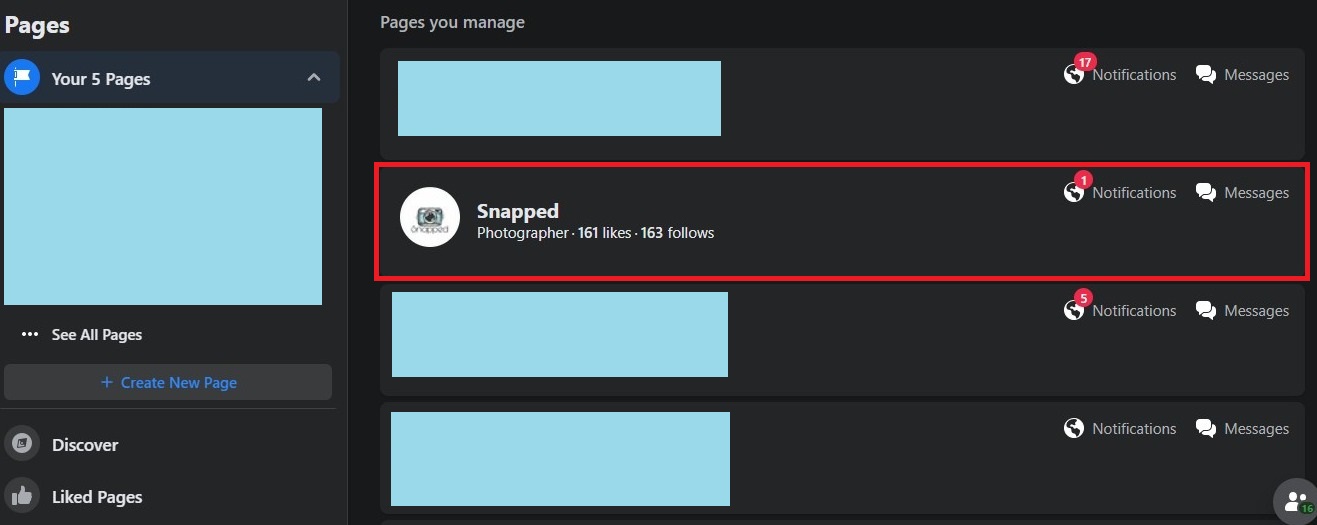
Task: Click the Liked Pages thumbs-up icon
Action: 22,497
